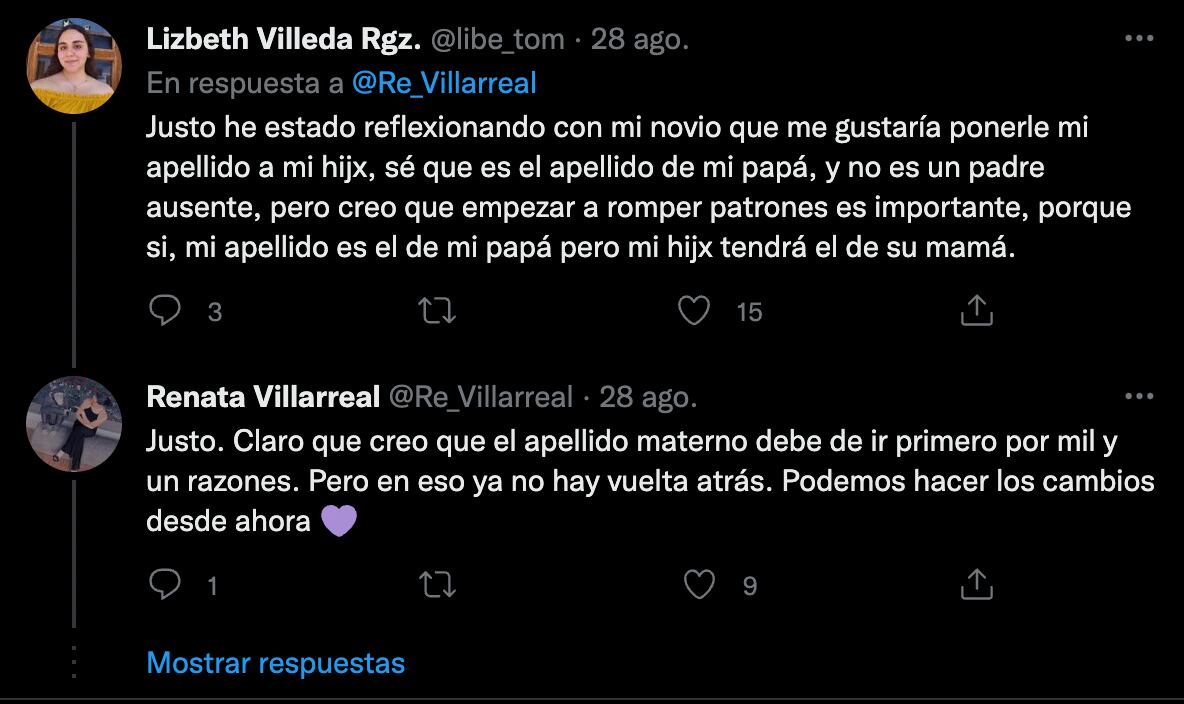Open the @Re_Villarreal mention link

tap(444, 83)
